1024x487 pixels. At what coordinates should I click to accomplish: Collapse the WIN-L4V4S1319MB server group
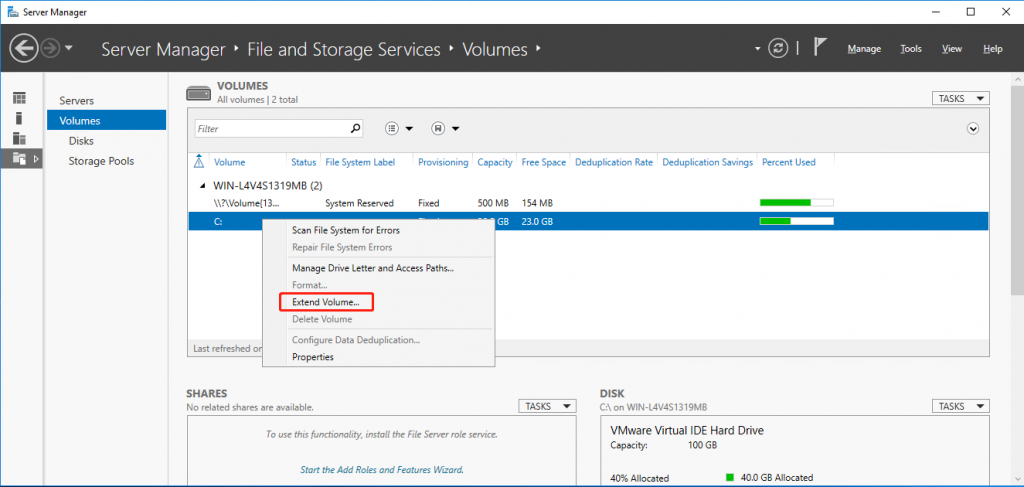[202, 185]
